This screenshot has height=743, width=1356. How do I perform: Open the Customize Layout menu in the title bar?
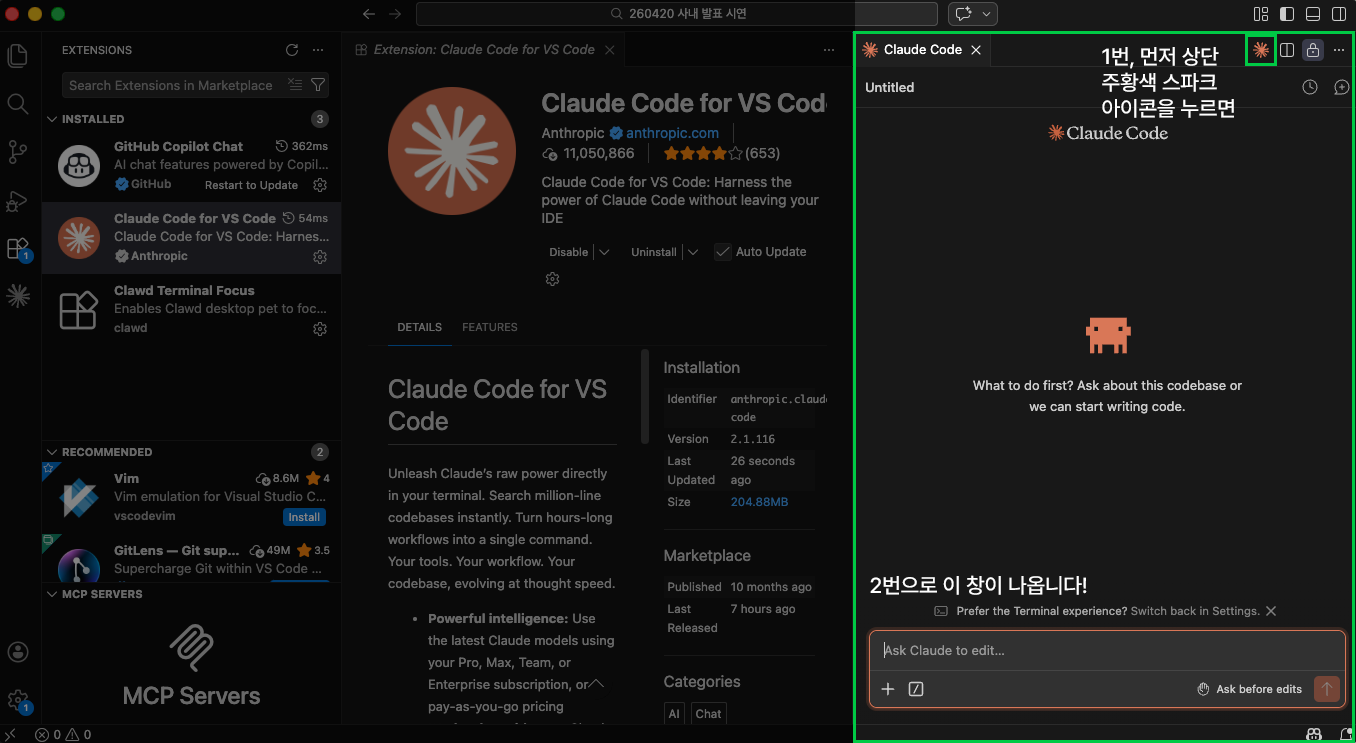point(1261,14)
